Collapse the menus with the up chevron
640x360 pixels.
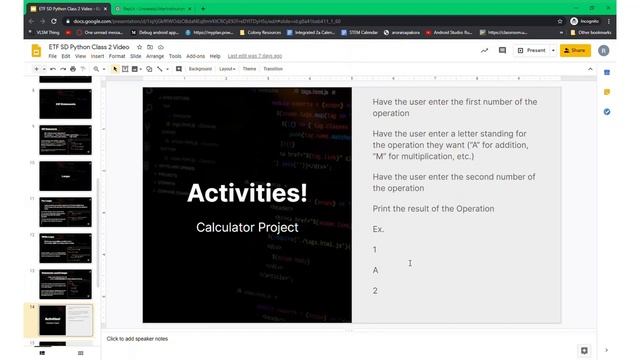tap(590, 69)
